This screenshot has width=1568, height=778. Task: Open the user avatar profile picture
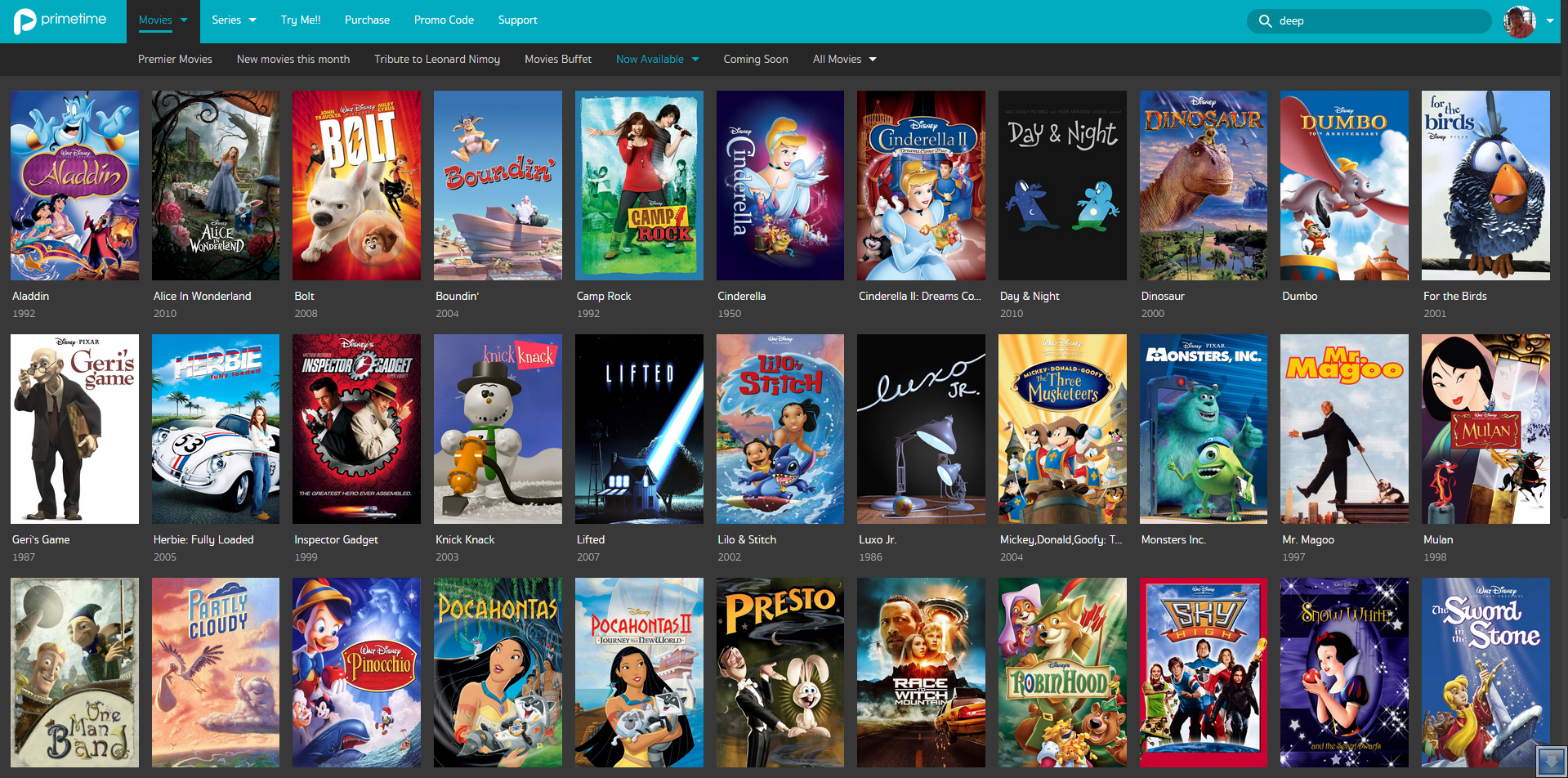tap(1520, 21)
